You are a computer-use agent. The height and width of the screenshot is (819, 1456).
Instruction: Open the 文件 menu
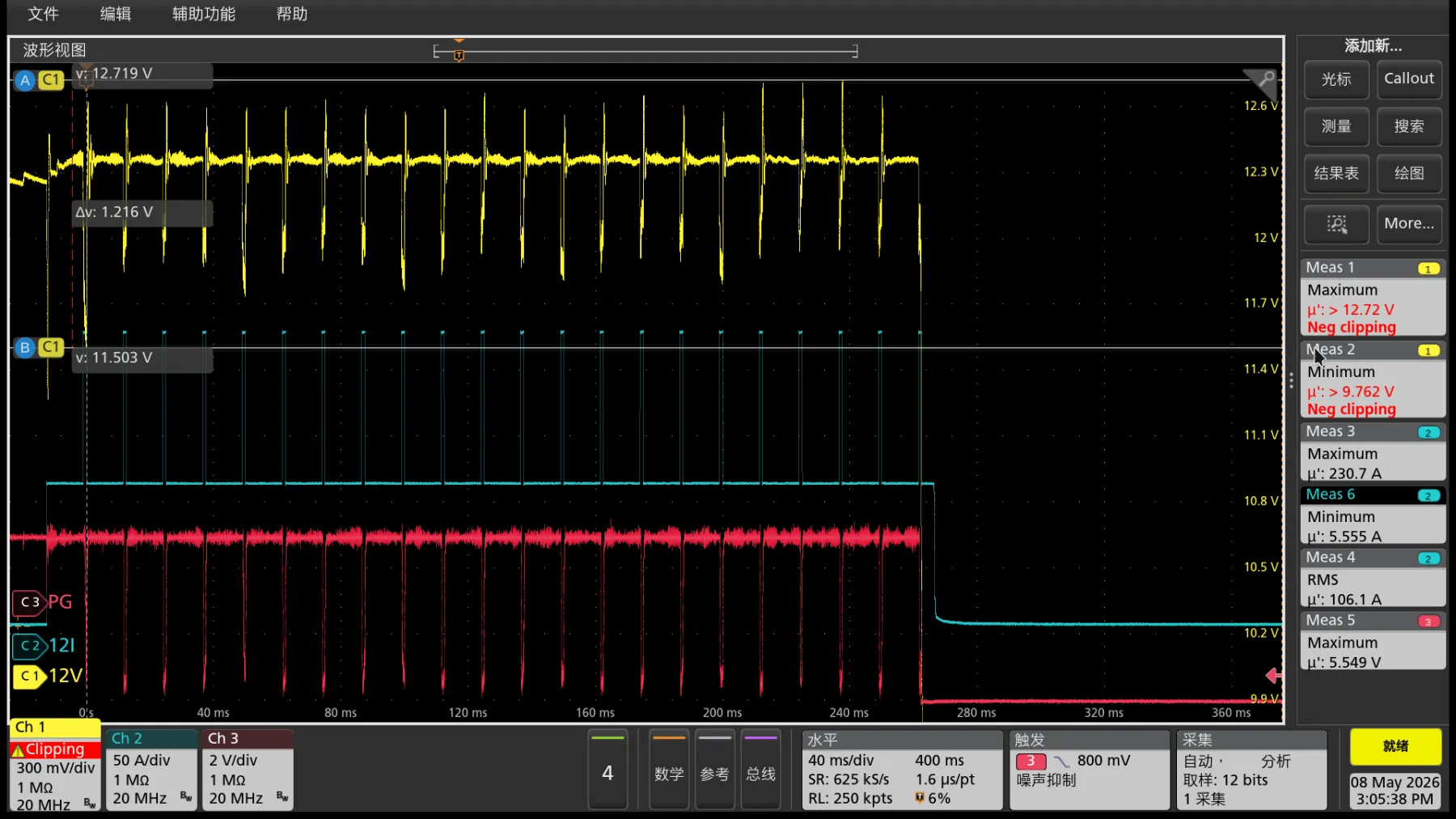pyautogui.click(x=43, y=14)
